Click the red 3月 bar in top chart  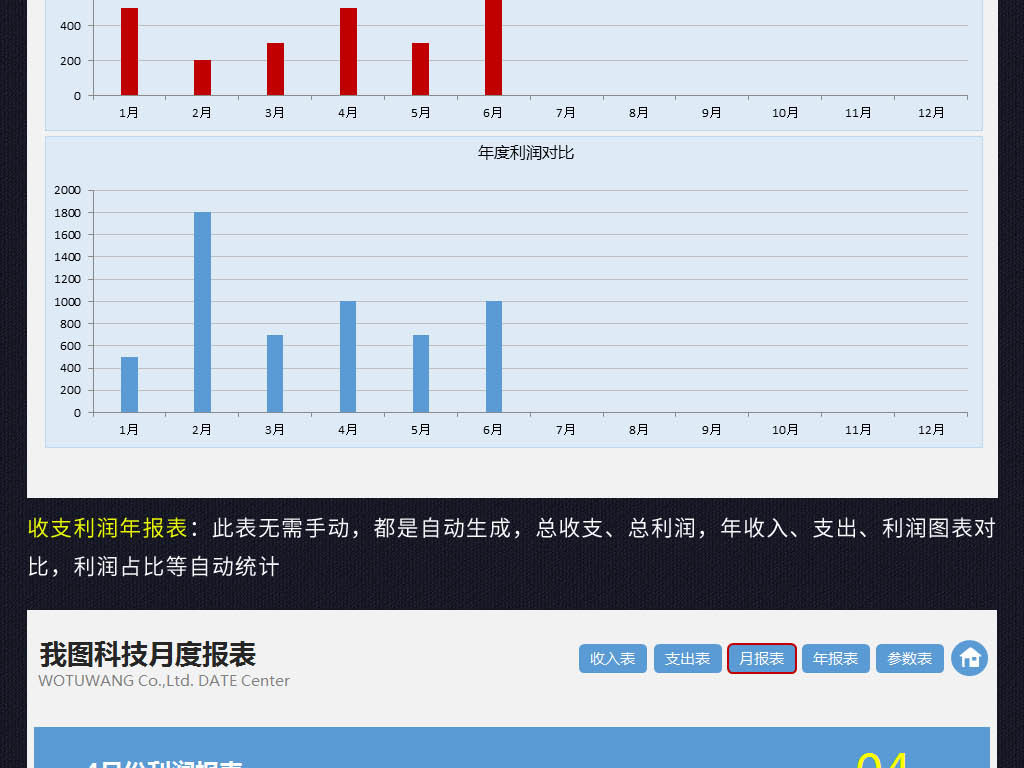(275, 69)
